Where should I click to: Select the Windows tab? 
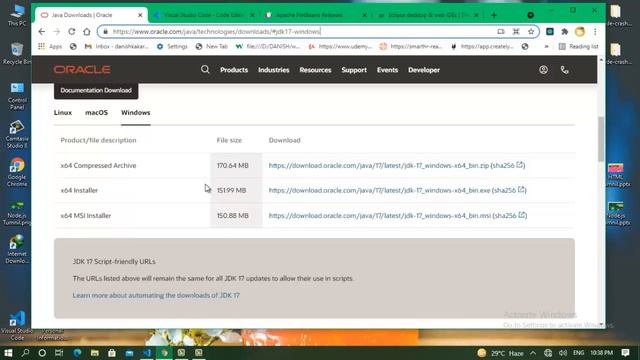[136, 113]
